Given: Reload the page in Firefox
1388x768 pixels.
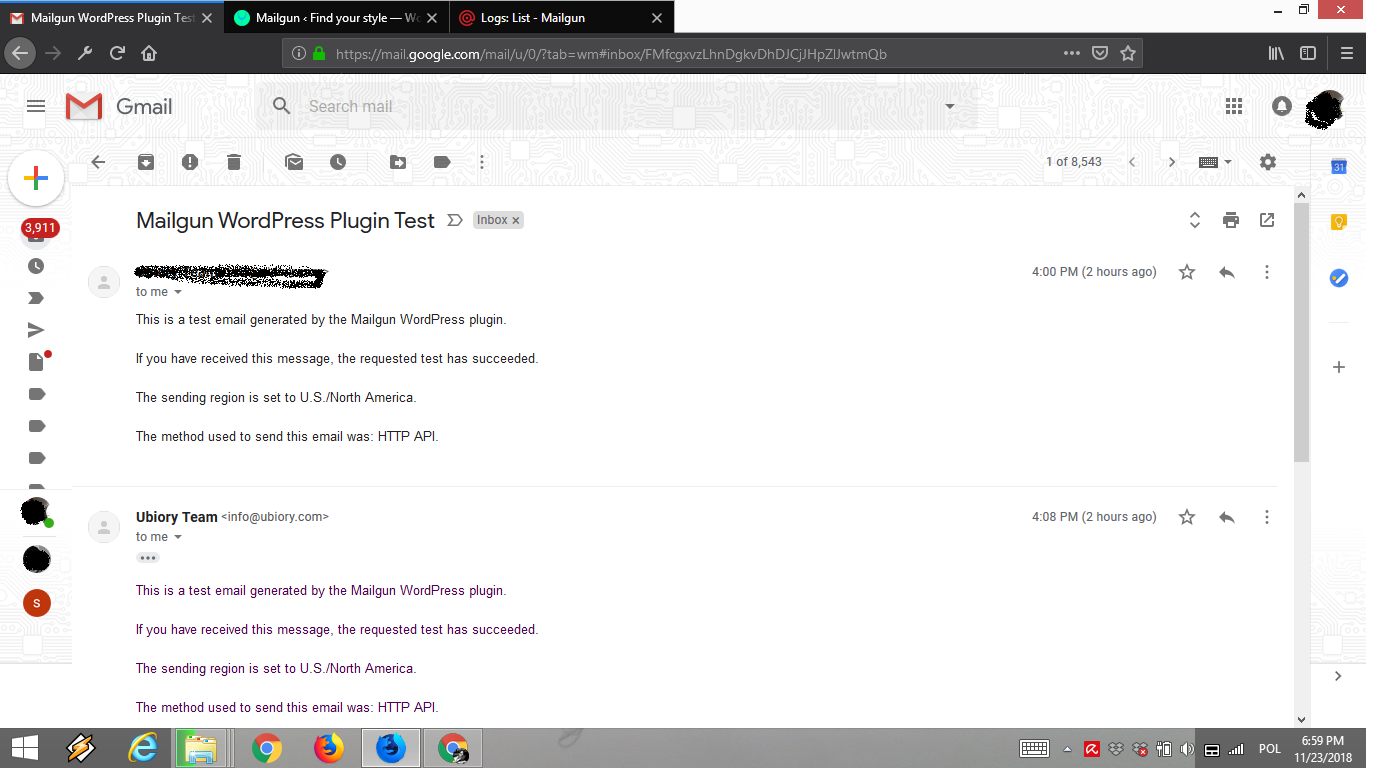Looking at the screenshot, I should pyautogui.click(x=117, y=53).
